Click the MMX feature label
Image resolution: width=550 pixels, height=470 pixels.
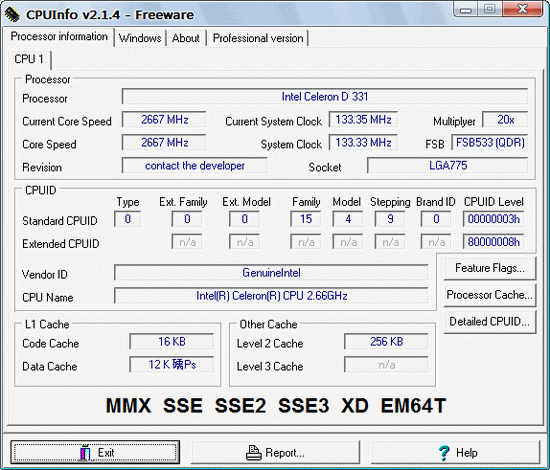click(x=128, y=405)
